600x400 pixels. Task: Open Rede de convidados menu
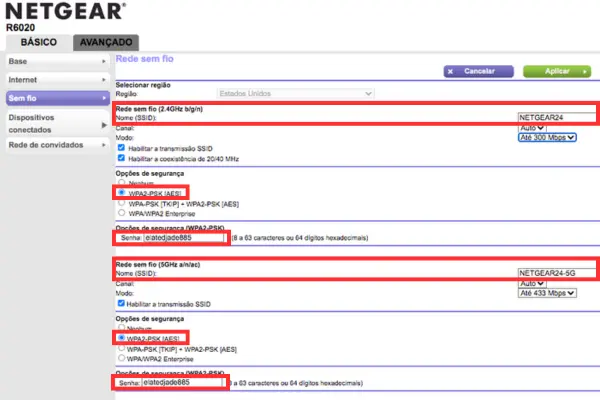pyautogui.click(x=58, y=145)
